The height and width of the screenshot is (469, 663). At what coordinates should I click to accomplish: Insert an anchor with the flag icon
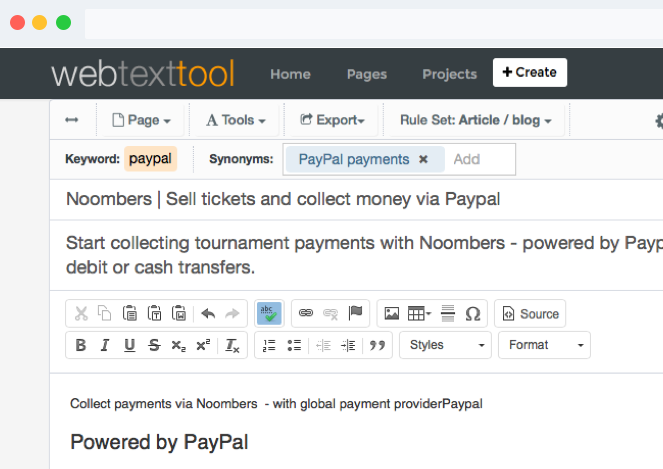pyautogui.click(x=355, y=313)
